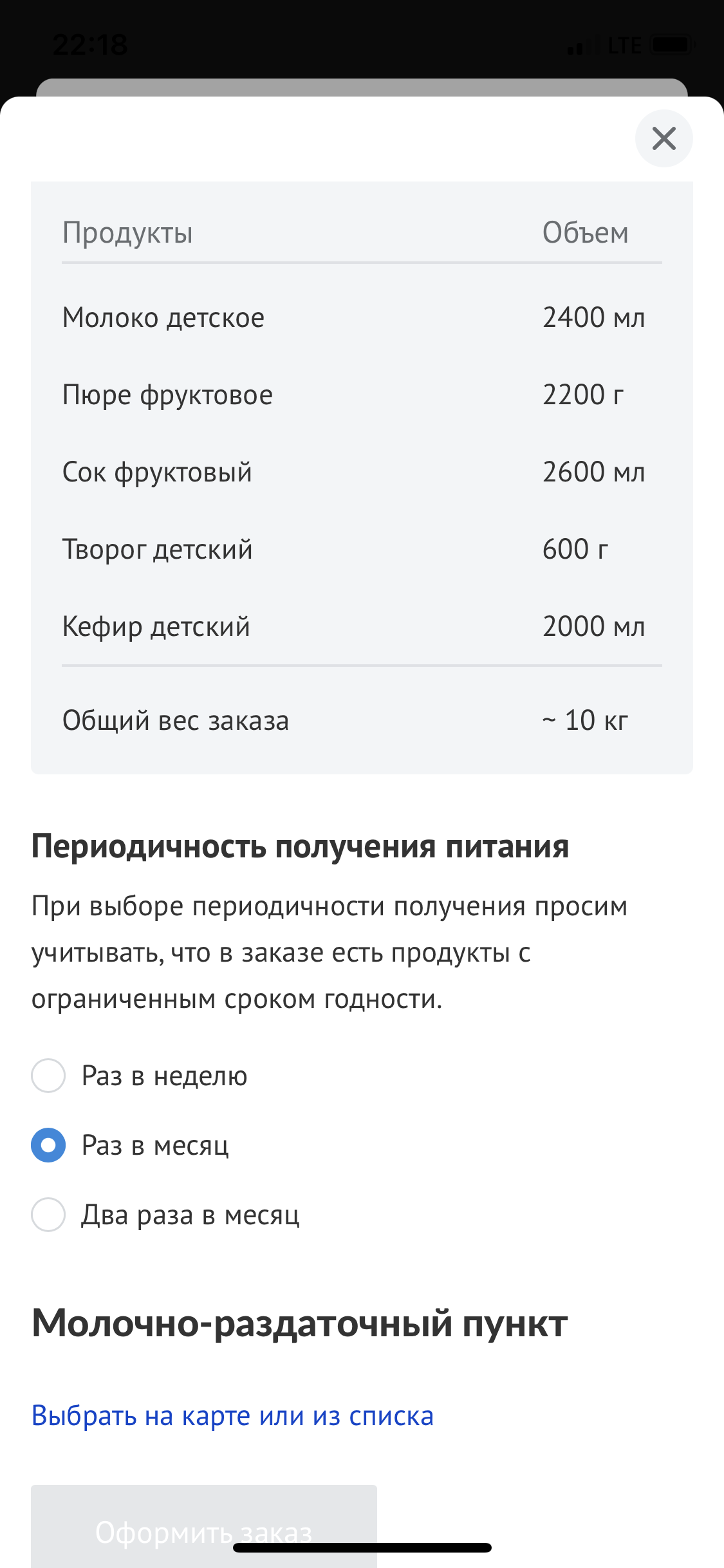The width and height of the screenshot is (724, 1568).
Task: Tap the "Молочно-раздаточный пункт" heading
Action: coord(300,1323)
